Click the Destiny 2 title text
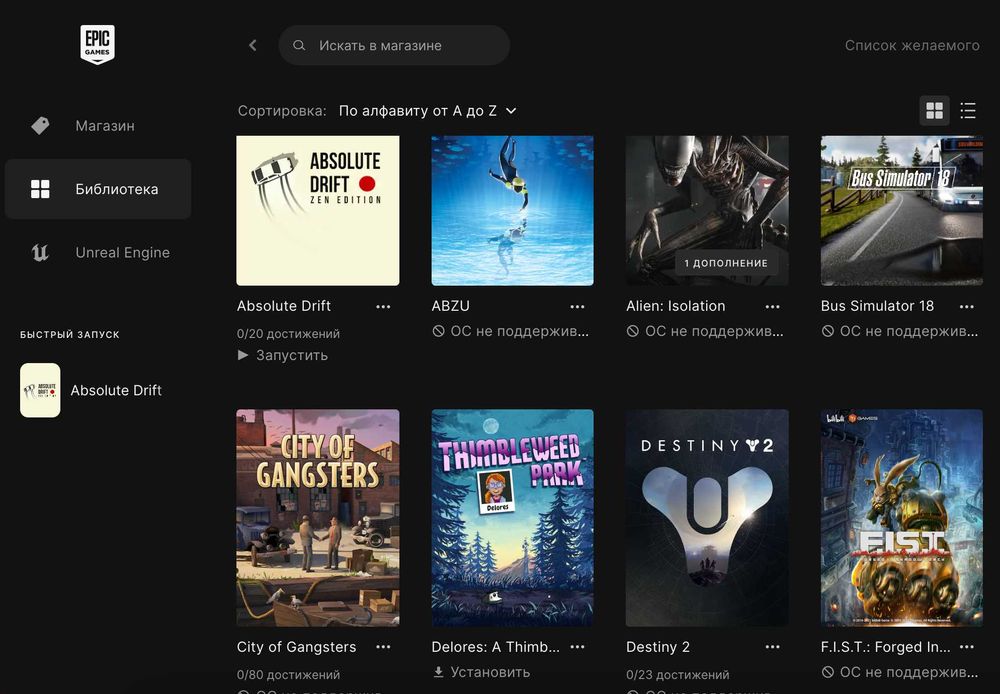This screenshot has height=694, width=1000. click(658, 647)
